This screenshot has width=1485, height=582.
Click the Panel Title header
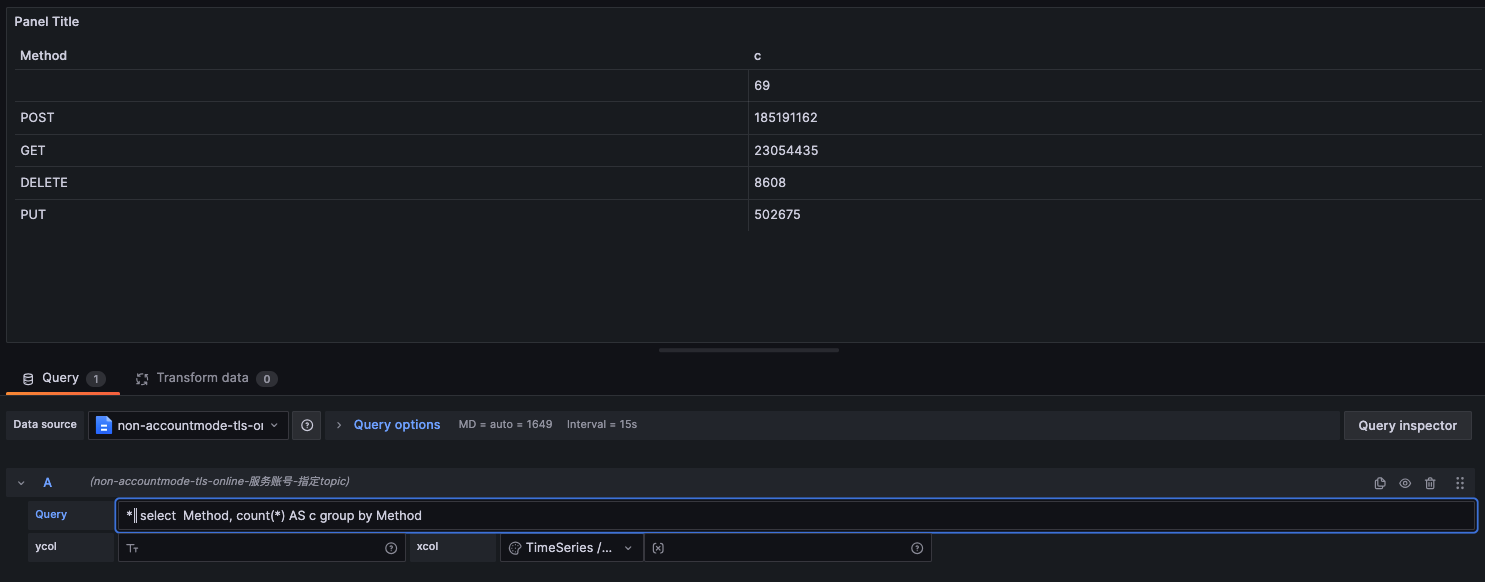click(46, 22)
